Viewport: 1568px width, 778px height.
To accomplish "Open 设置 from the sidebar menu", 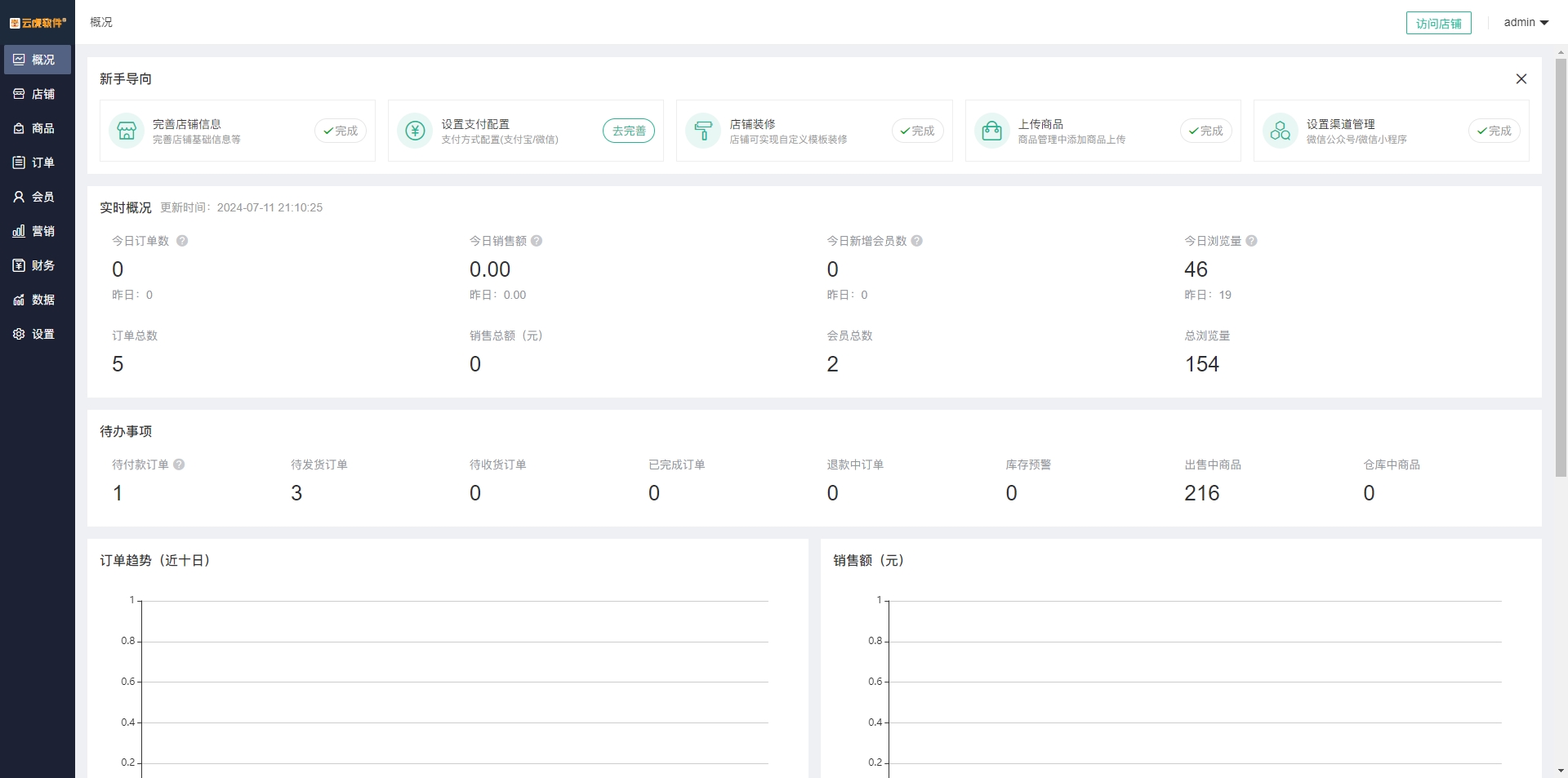I will (34, 334).
